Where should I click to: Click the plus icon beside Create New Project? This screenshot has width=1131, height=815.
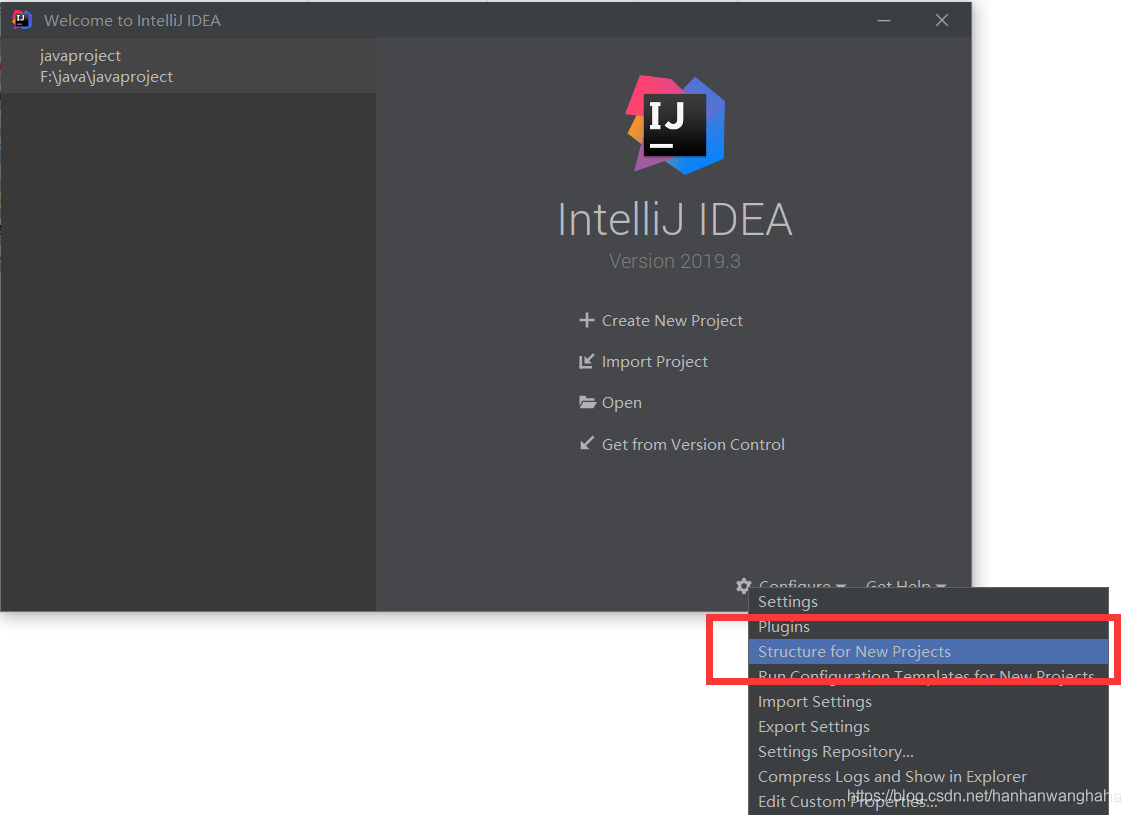click(x=586, y=320)
